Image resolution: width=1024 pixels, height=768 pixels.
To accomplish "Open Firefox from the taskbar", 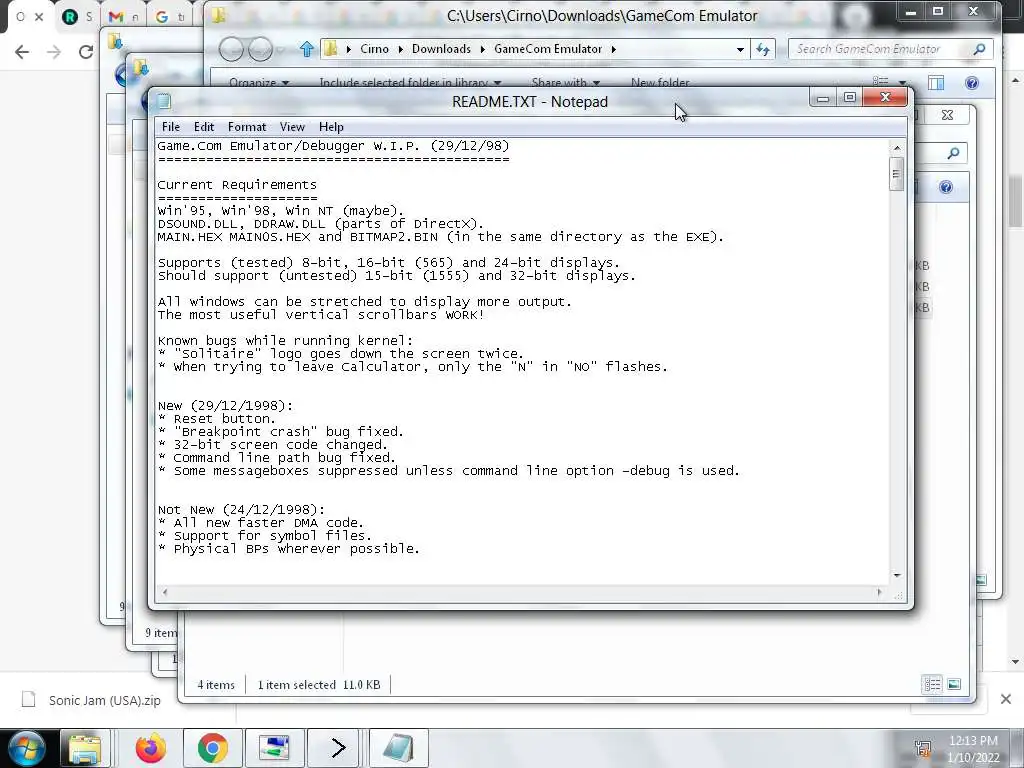I will point(151,748).
